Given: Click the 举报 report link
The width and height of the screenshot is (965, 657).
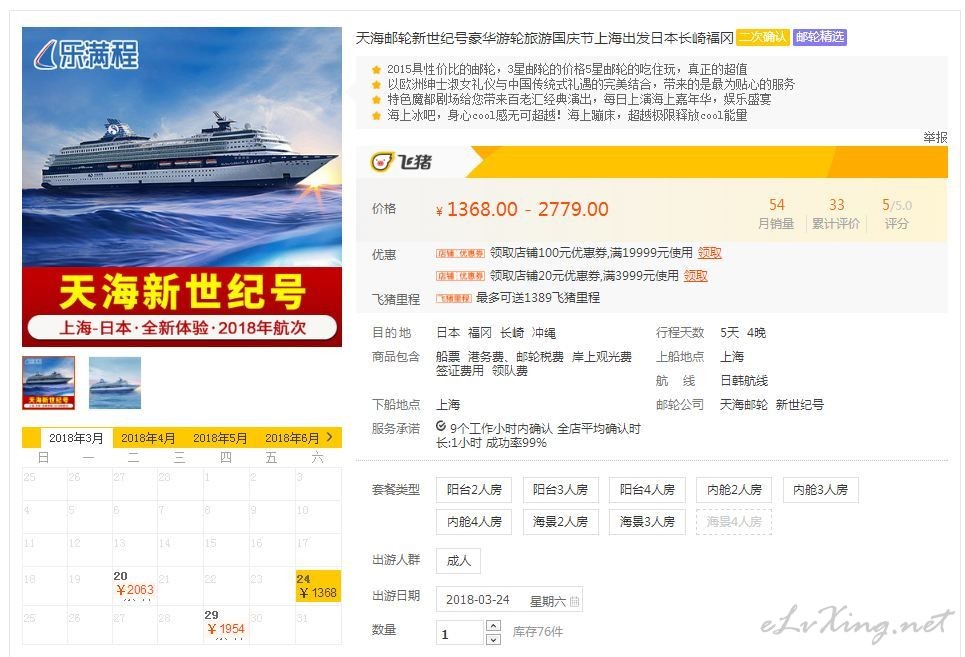Looking at the screenshot, I should tap(935, 137).
